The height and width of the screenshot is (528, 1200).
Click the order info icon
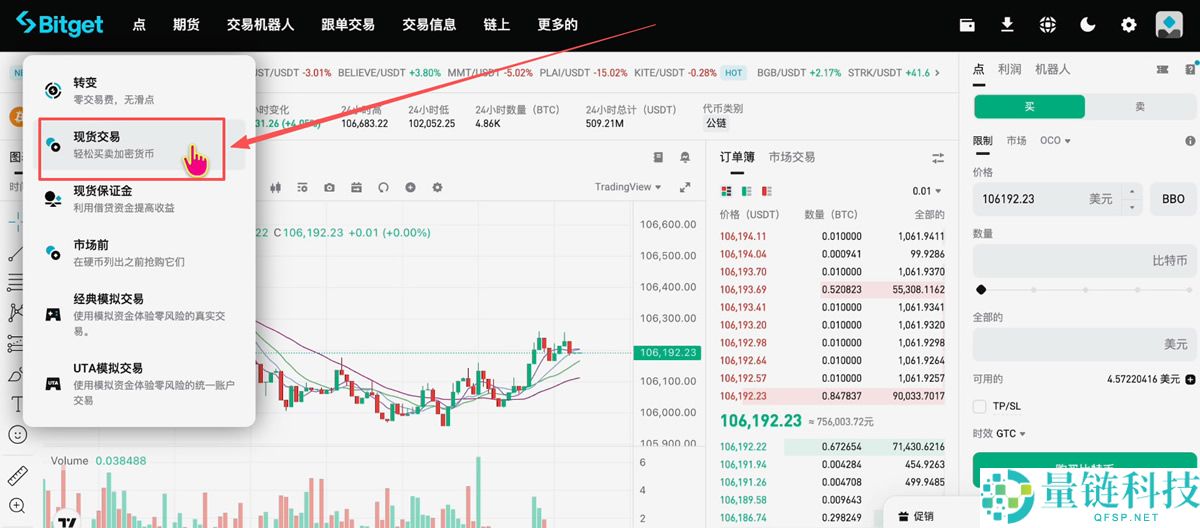click(1190, 141)
